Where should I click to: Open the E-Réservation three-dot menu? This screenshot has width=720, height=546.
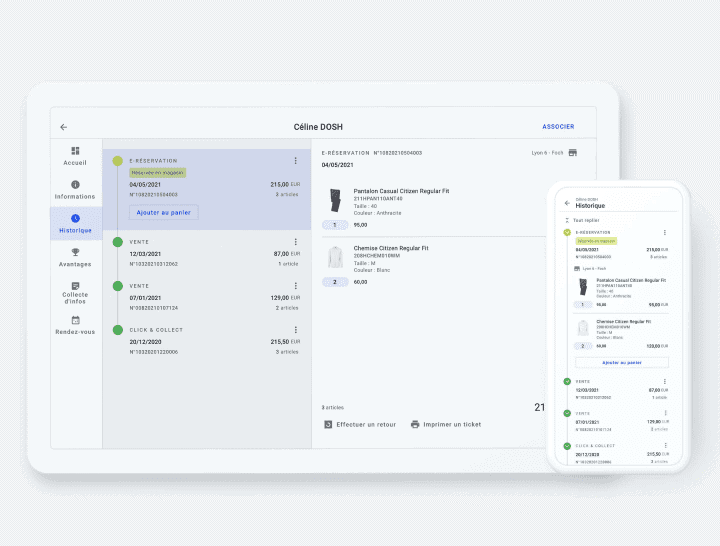295,160
